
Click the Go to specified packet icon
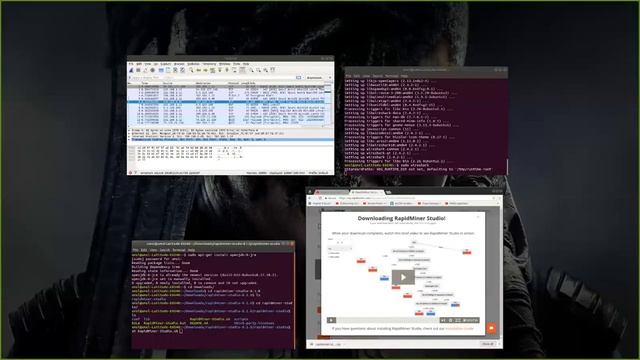coord(213,70)
